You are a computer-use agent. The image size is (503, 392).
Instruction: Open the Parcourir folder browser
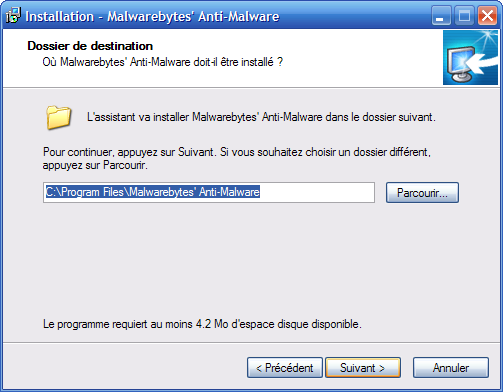pos(422,192)
